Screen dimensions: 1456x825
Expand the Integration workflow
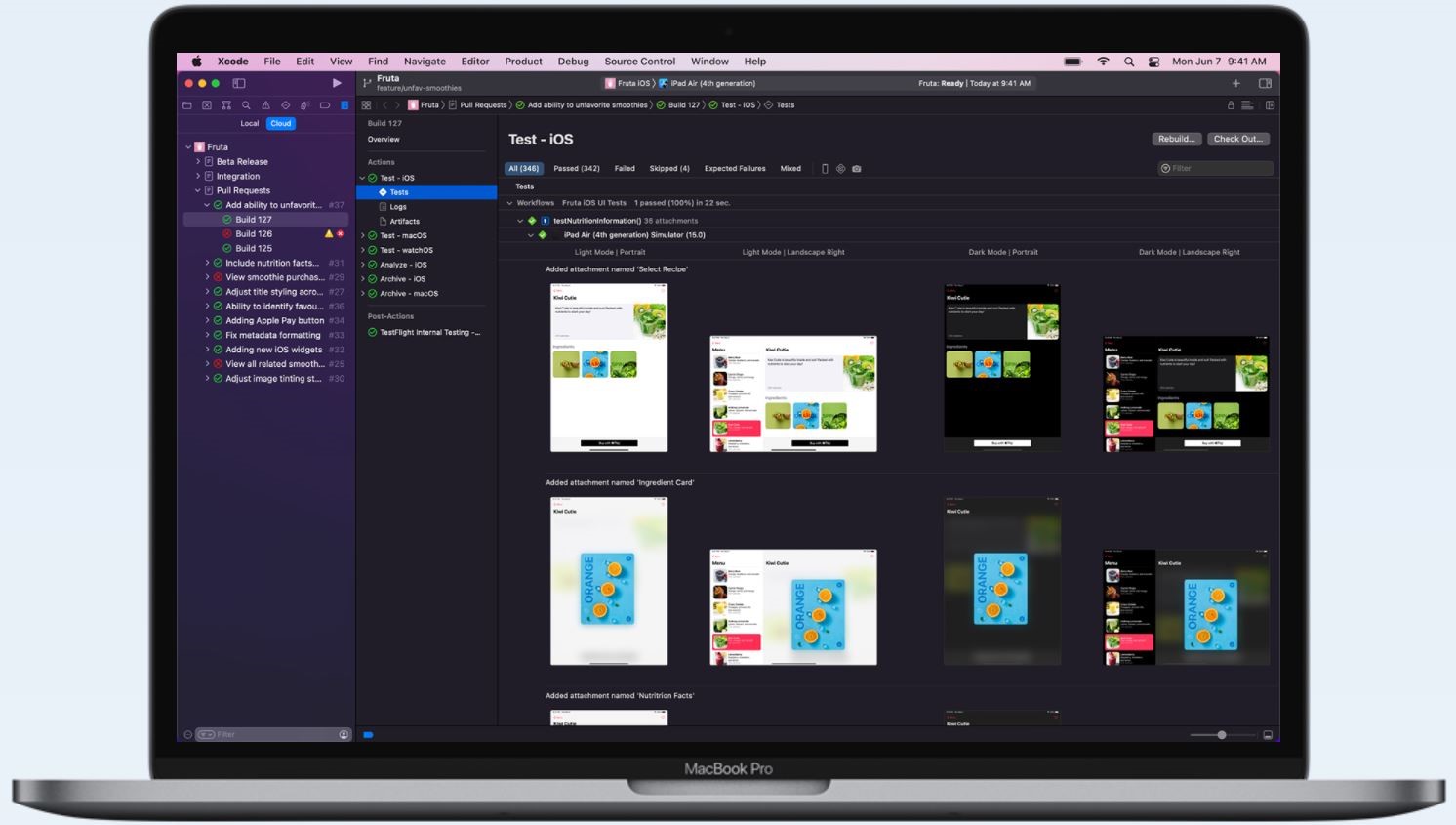[198, 177]
